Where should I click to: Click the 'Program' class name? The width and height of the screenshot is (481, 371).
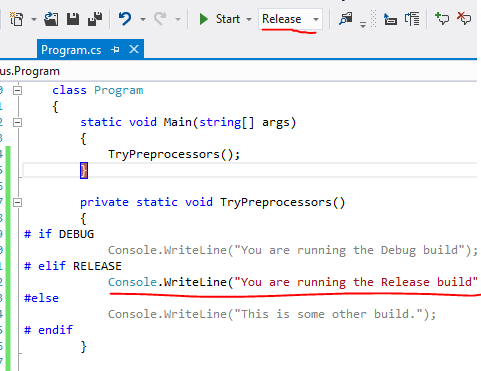click(119, 91)
